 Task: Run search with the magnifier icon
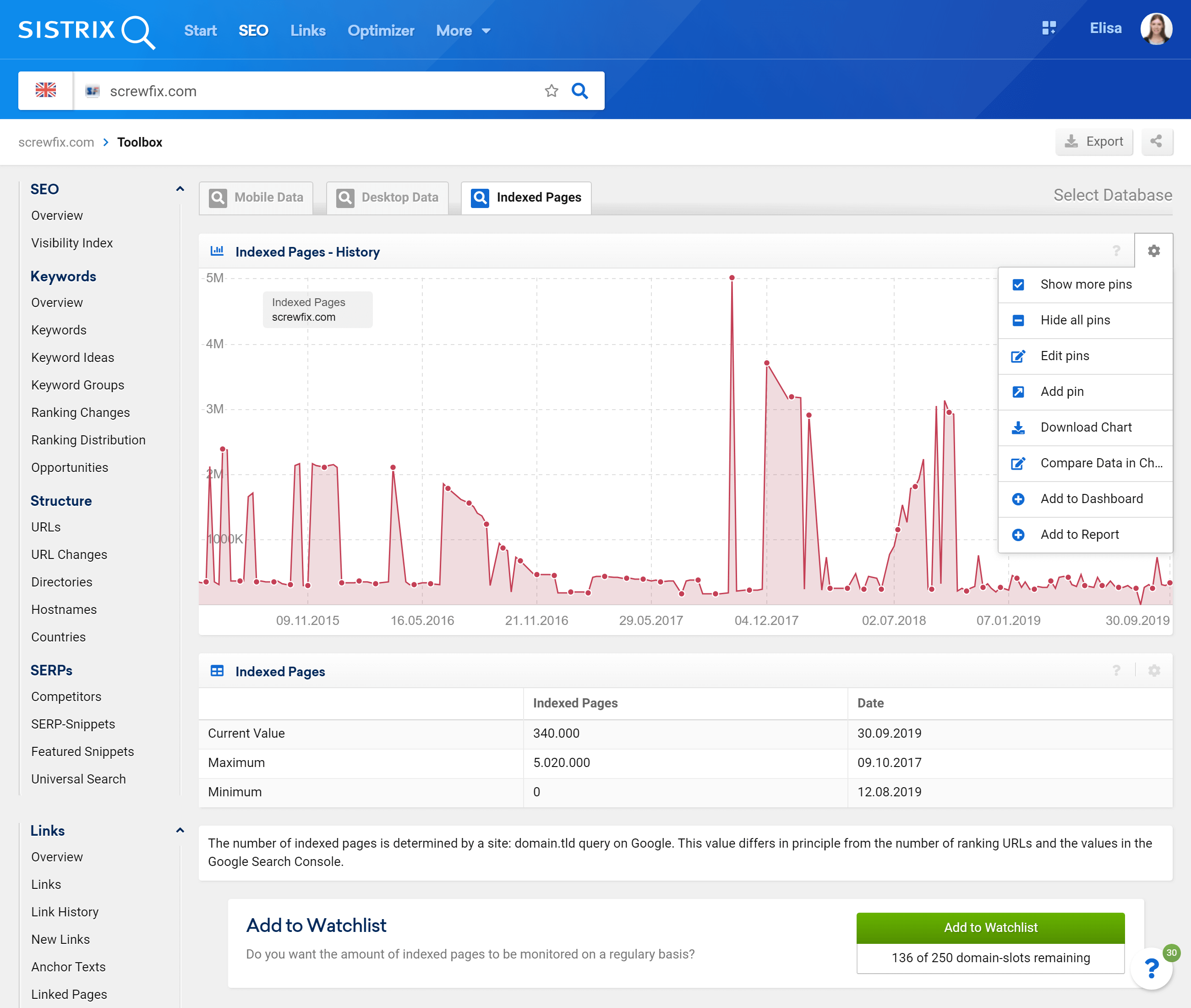click(580, 91)
